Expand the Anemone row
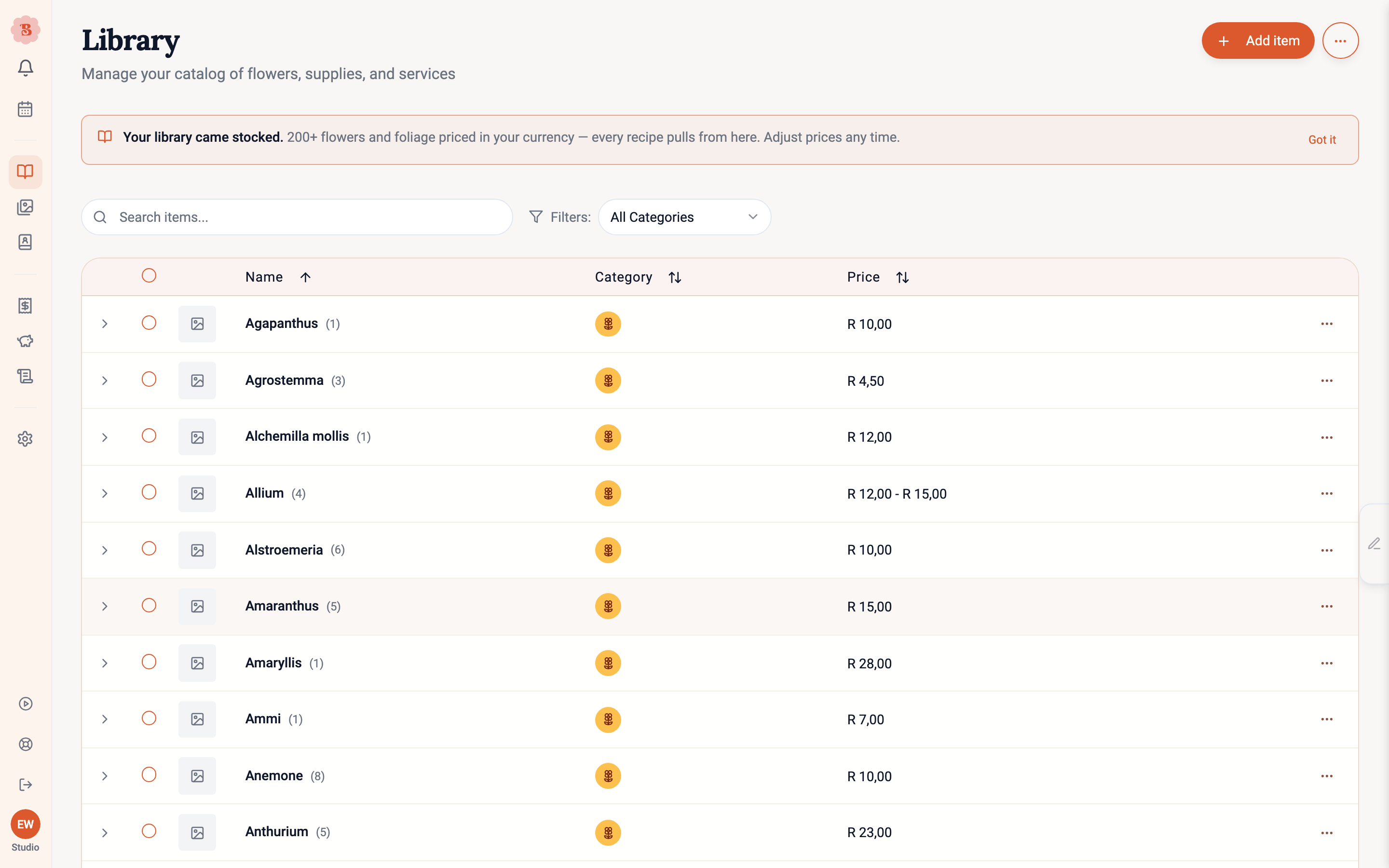The width and height of the screenshot is (1389, 868). pyautogui.click(x=105, y=776)
